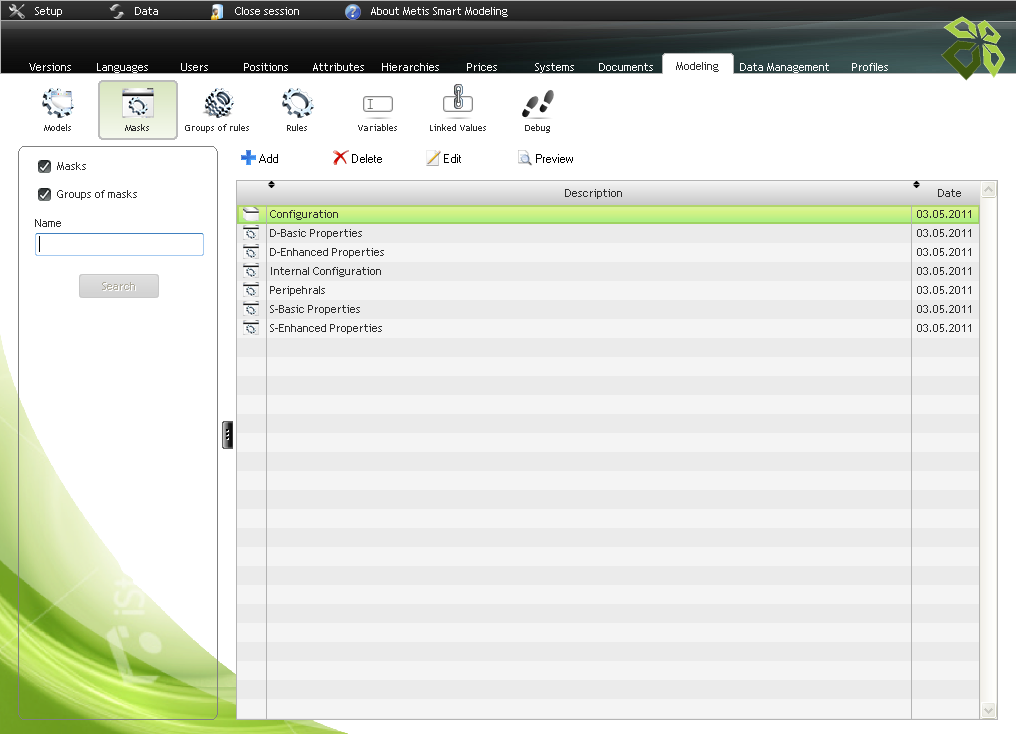Click the S-Enhanced Properties mask icon

tap(251, 328)
